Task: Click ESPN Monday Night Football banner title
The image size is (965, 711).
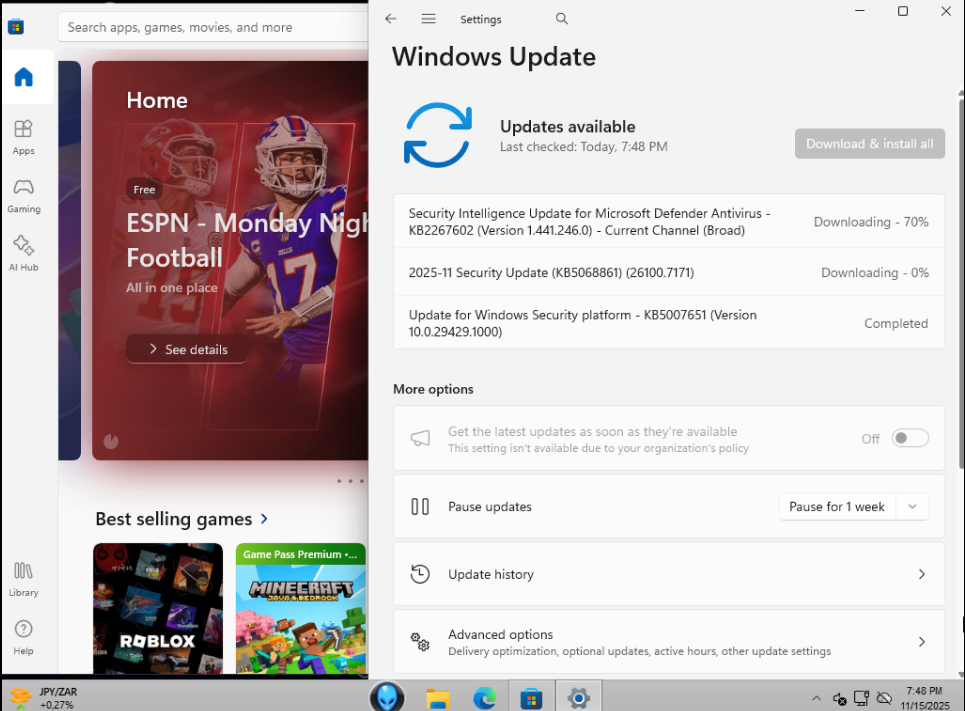Action: [247, 240]
